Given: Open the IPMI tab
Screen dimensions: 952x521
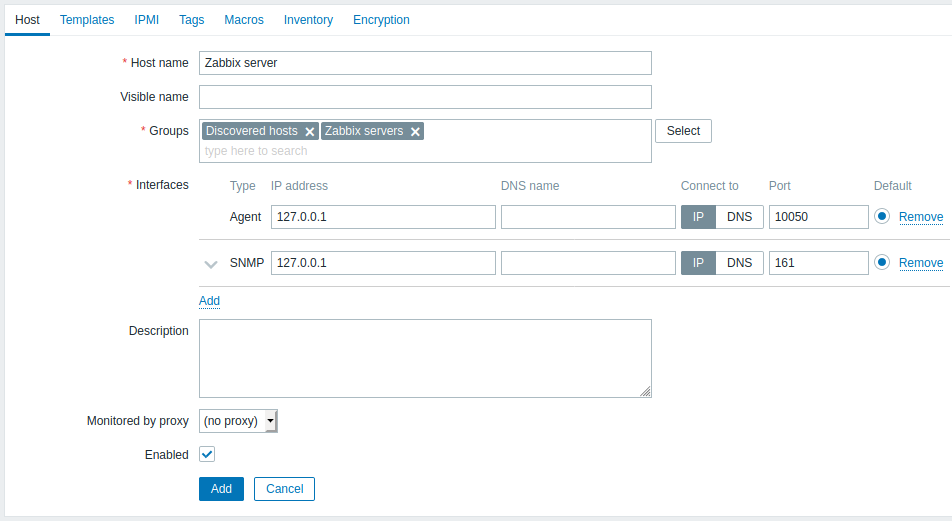Looking at the screenshot, I should click(x=146, y=20).
